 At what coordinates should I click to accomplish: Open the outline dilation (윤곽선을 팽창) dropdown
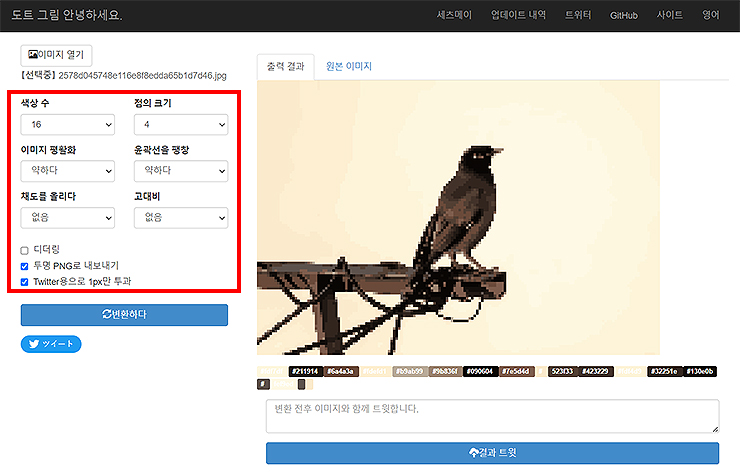181,171
